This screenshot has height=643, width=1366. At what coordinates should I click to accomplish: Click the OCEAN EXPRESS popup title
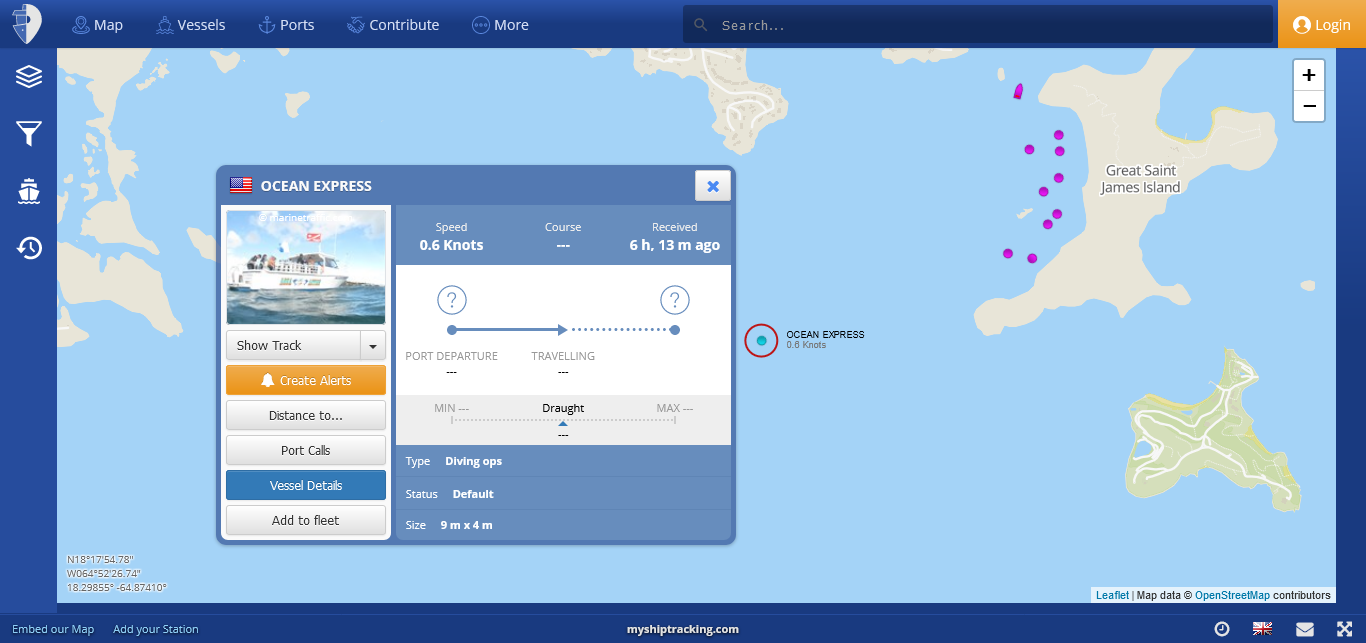(x=316, y=186)
